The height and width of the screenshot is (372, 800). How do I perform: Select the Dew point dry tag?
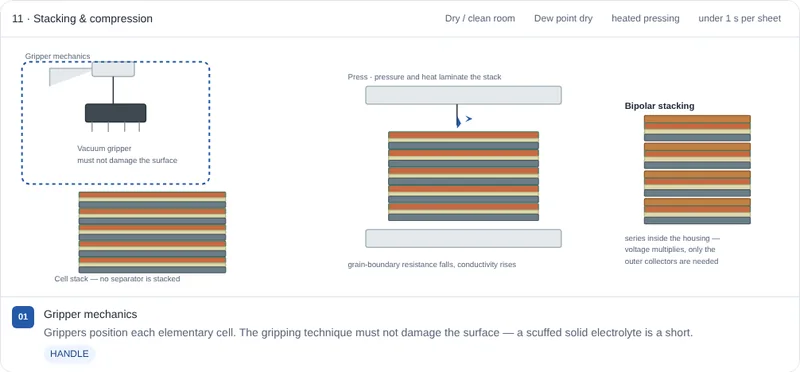click(563, 18)
